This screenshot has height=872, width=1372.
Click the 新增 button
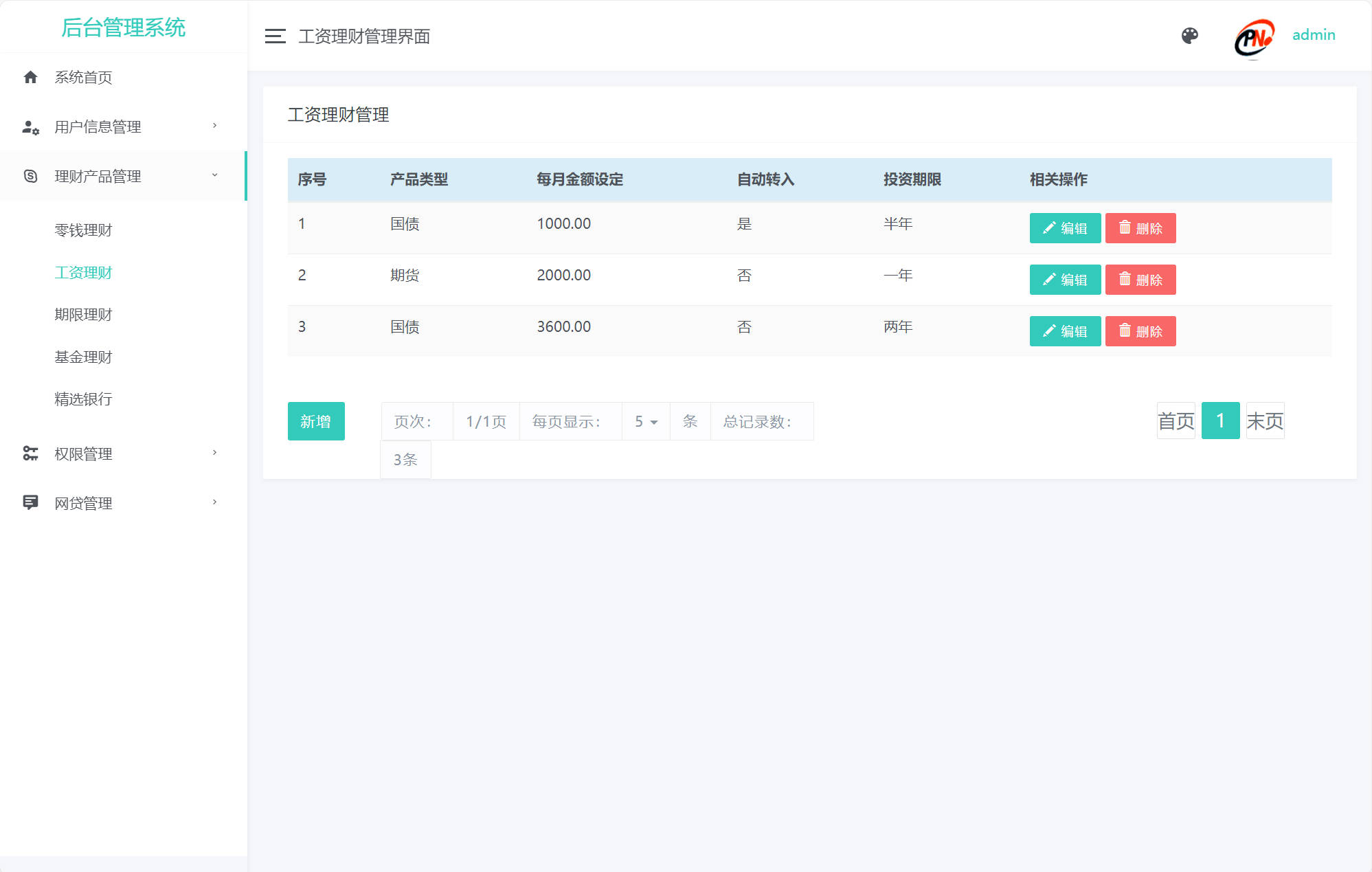[316, 421]
